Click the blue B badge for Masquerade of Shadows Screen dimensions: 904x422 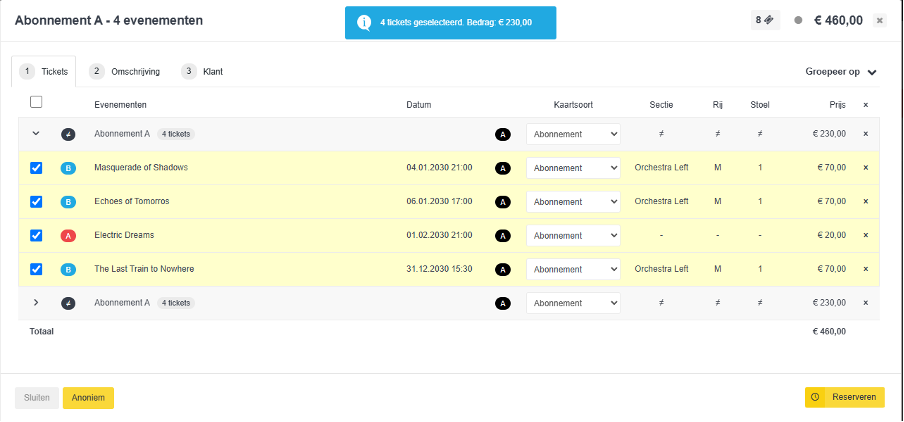click(68, 168)
